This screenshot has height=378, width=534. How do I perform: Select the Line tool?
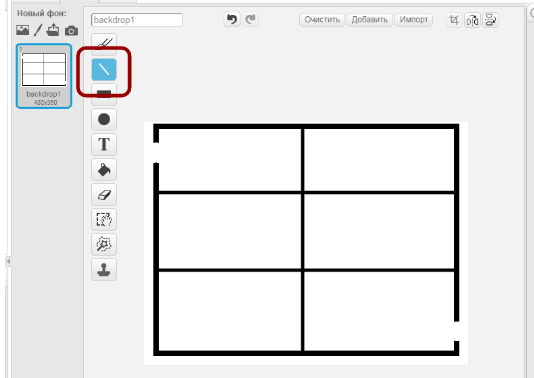104,69
